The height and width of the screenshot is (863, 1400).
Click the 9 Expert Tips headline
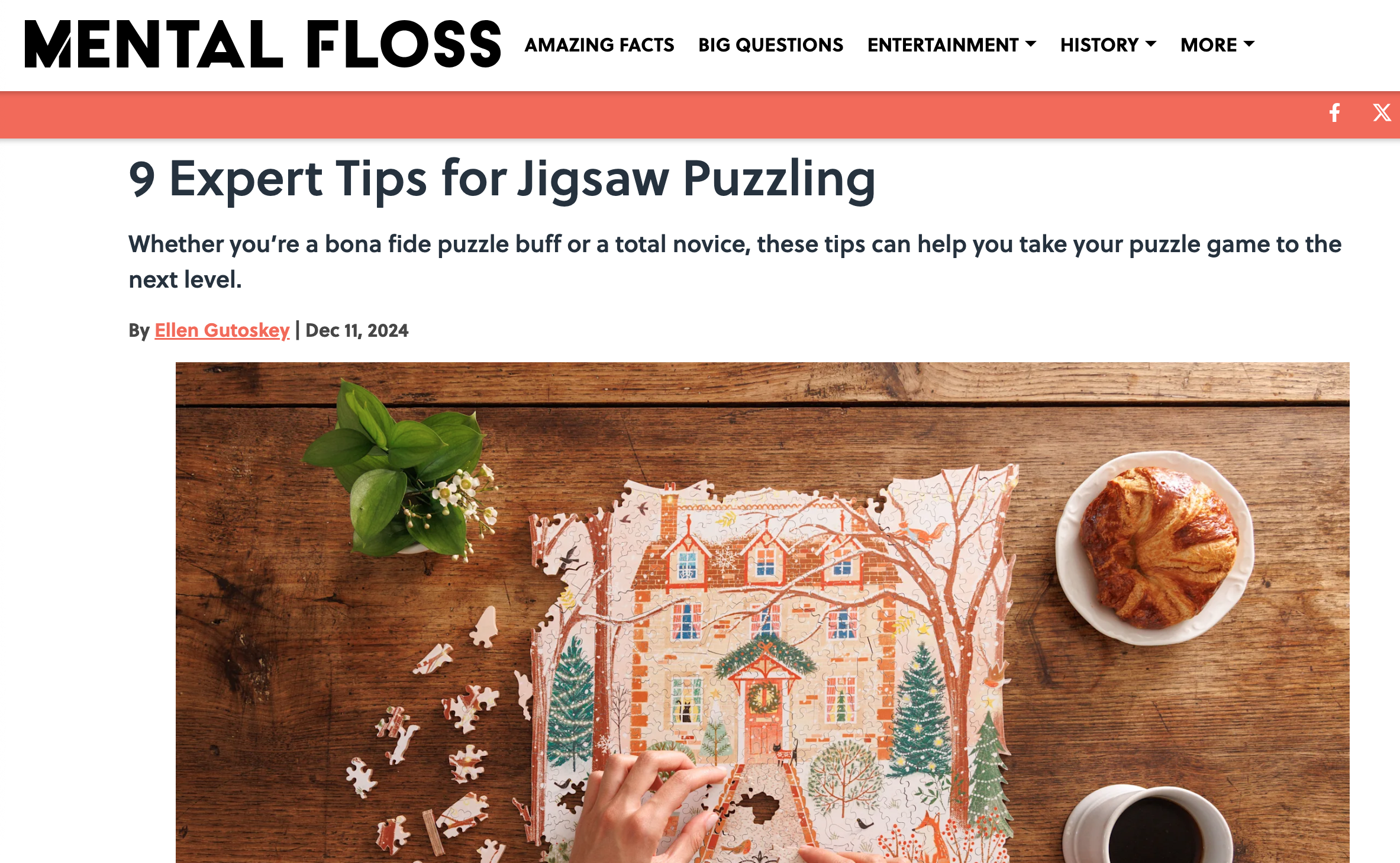tap(502, 180)
